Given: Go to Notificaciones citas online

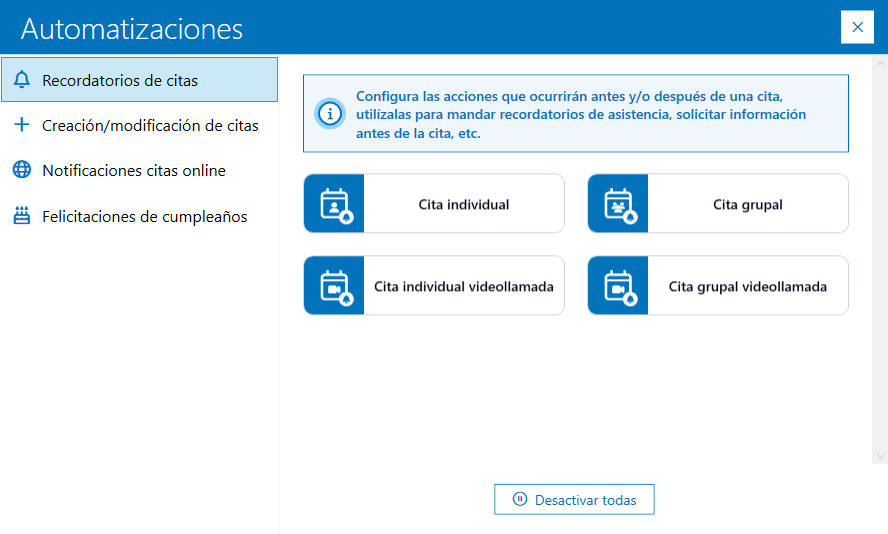Looking at the screenshot, I should (x=134, y=171).
